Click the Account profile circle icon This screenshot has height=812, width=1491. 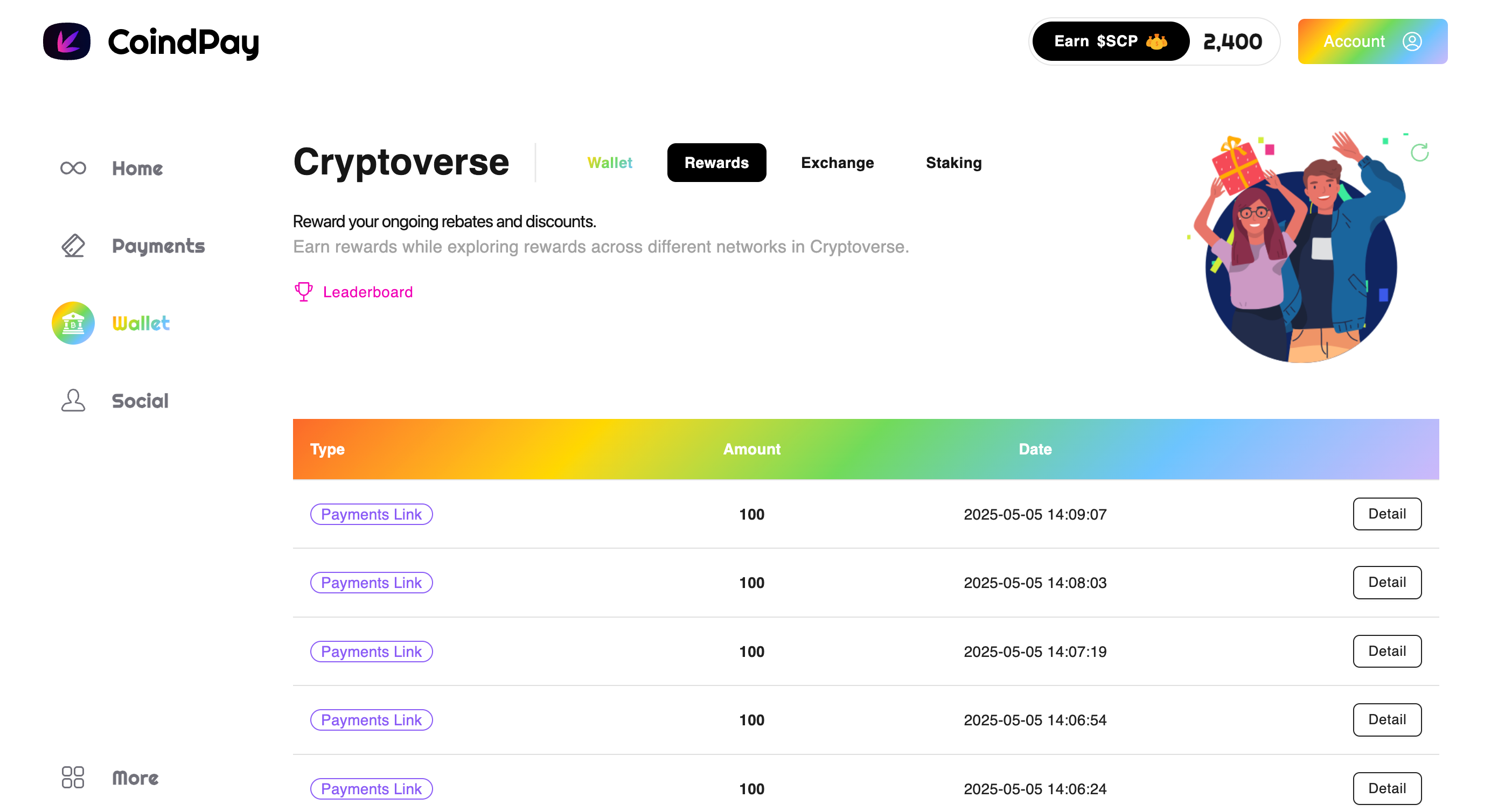pos(1412,41)
